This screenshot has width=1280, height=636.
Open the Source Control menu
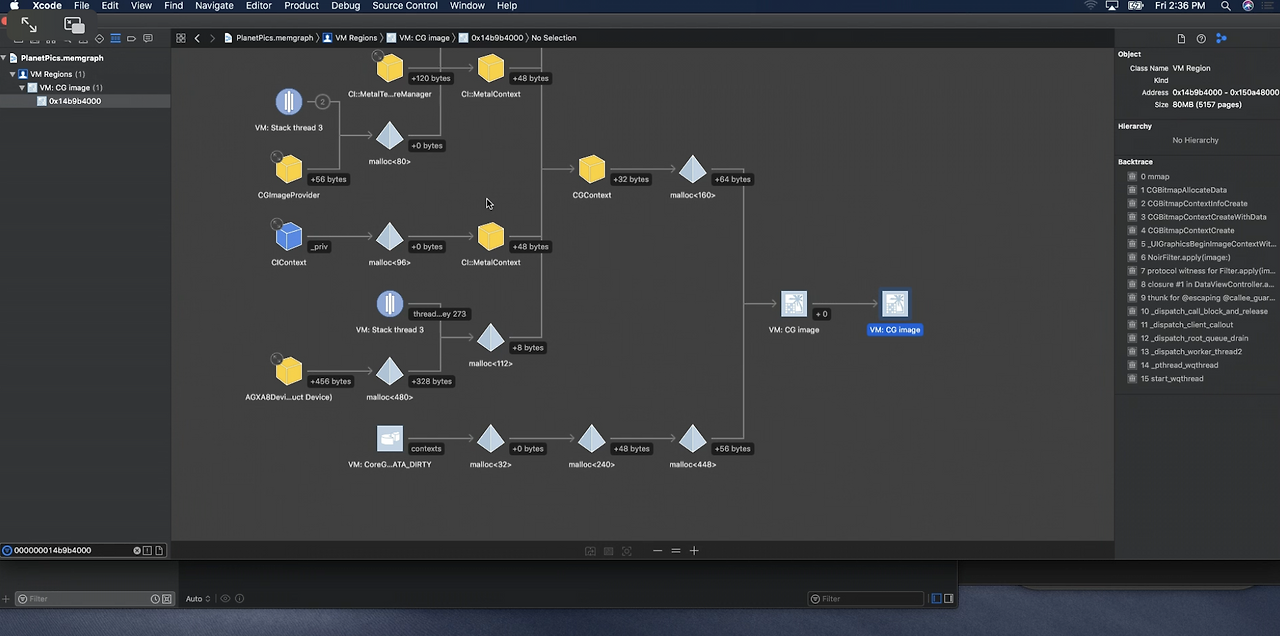tap(405, 6)
